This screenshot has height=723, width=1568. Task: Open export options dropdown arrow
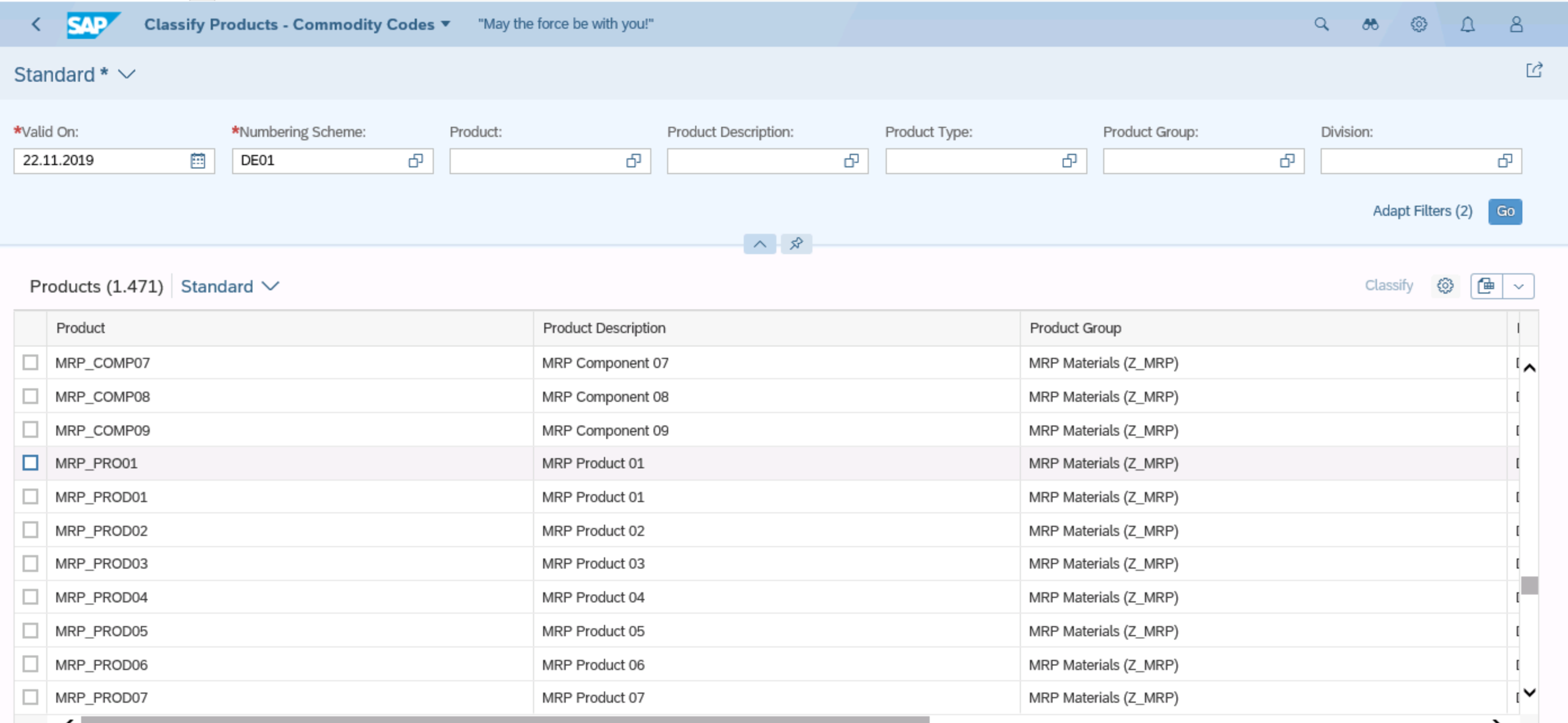[1518, 286]
